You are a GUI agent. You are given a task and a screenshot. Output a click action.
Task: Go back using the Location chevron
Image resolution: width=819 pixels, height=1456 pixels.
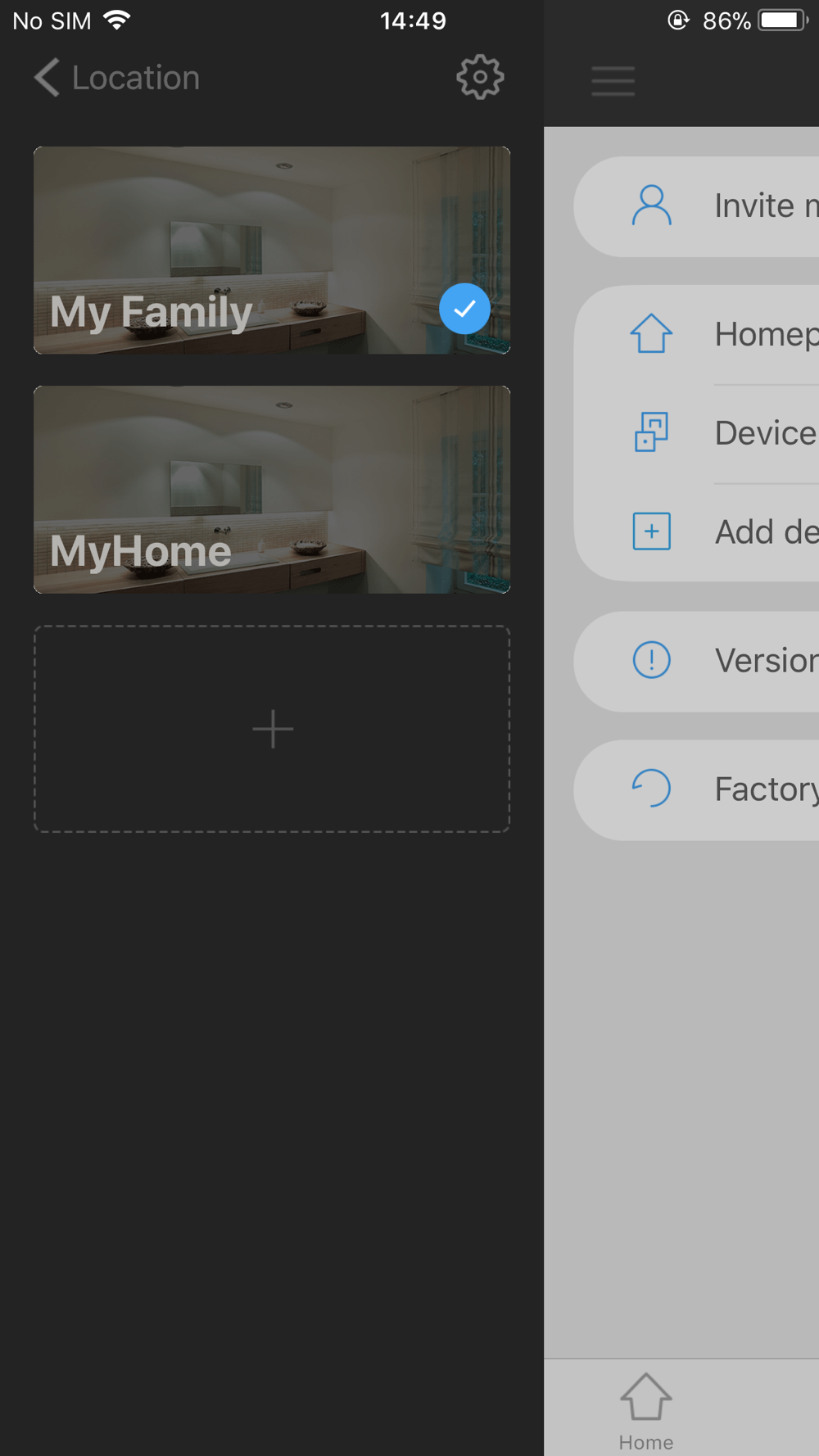coord(47,78)
